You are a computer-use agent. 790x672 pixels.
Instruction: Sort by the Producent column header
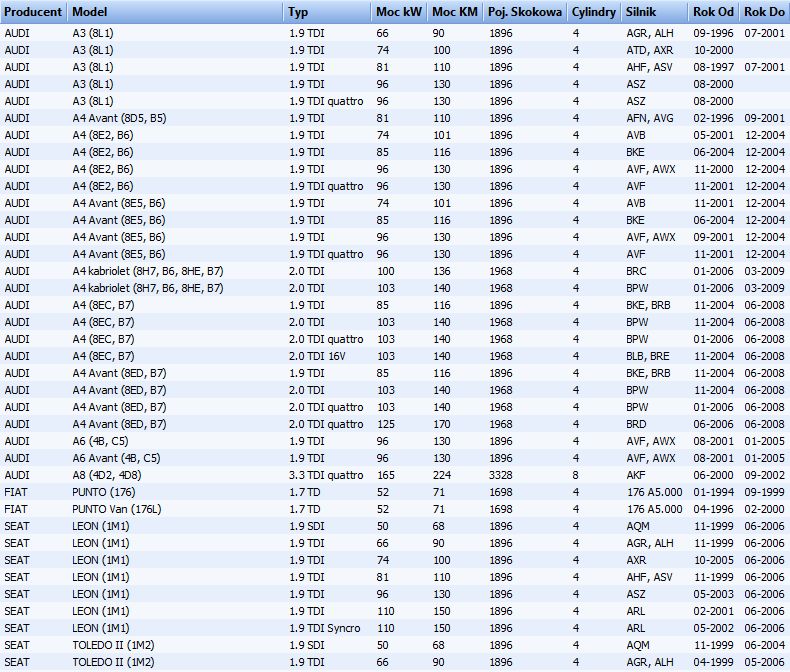[x=33, y=12]
